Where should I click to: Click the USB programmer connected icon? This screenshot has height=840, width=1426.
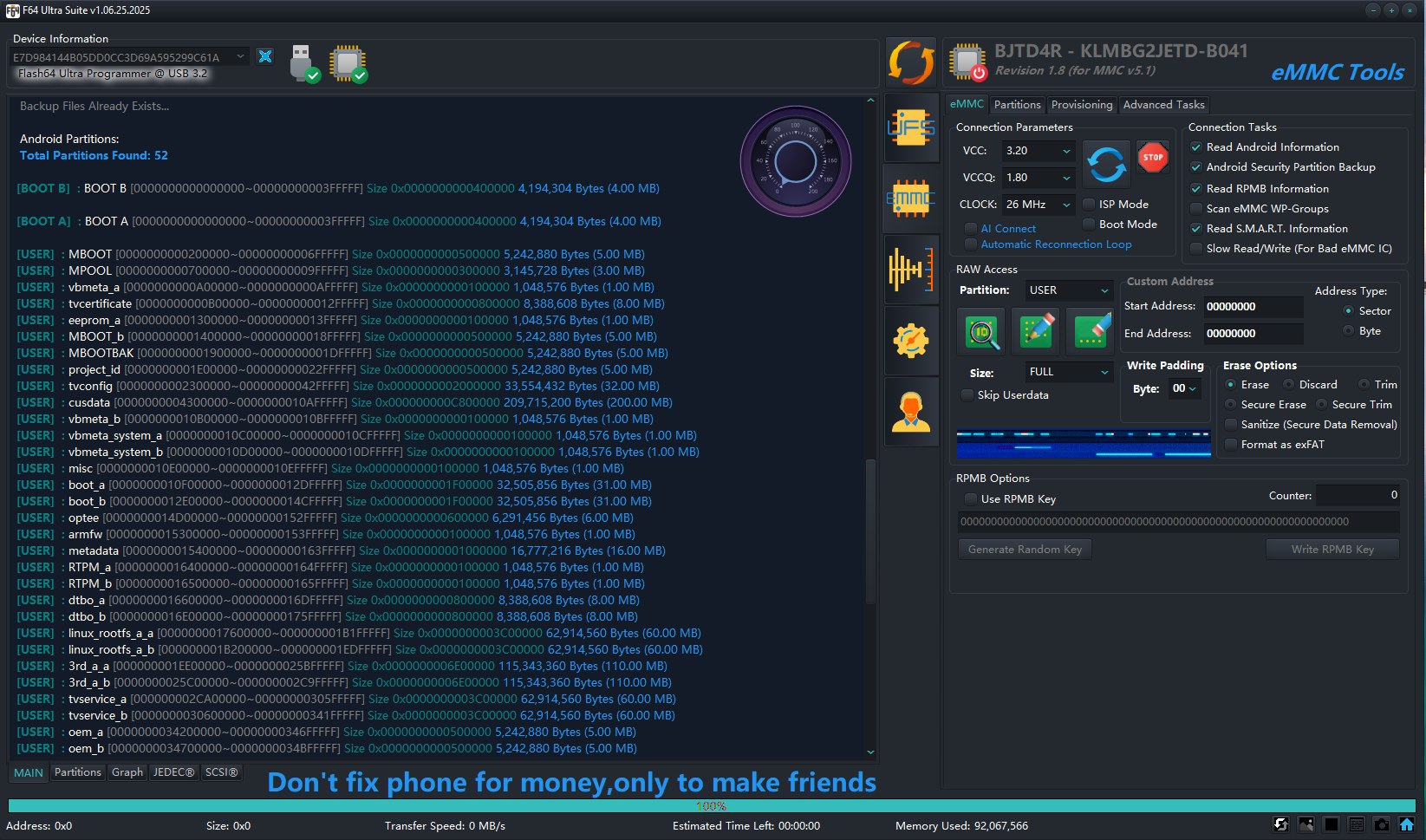pyautogui.click(x=304, y=63)
